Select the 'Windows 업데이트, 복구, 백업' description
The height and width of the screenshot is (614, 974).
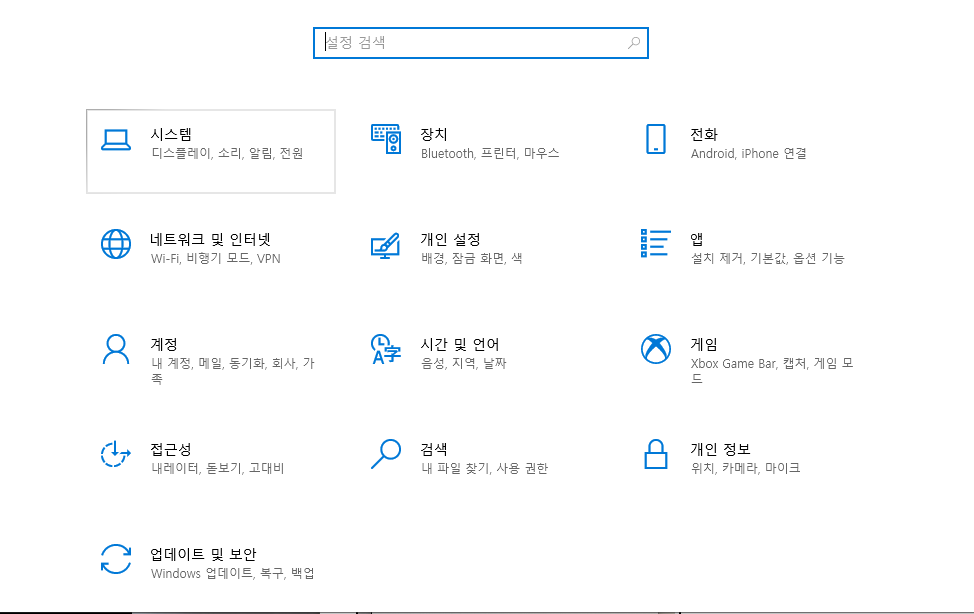[x=232, y=574]
